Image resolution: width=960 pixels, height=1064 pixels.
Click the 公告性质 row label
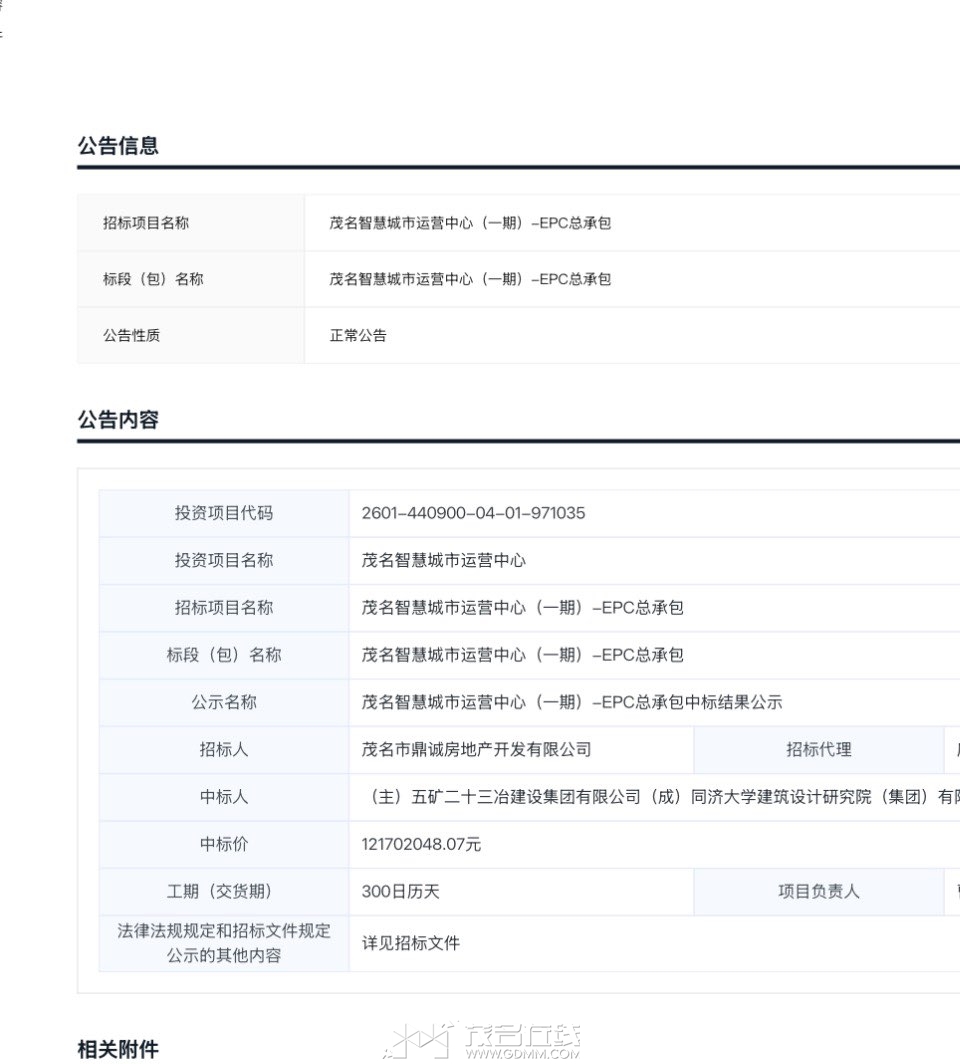[x=131, y=336]
